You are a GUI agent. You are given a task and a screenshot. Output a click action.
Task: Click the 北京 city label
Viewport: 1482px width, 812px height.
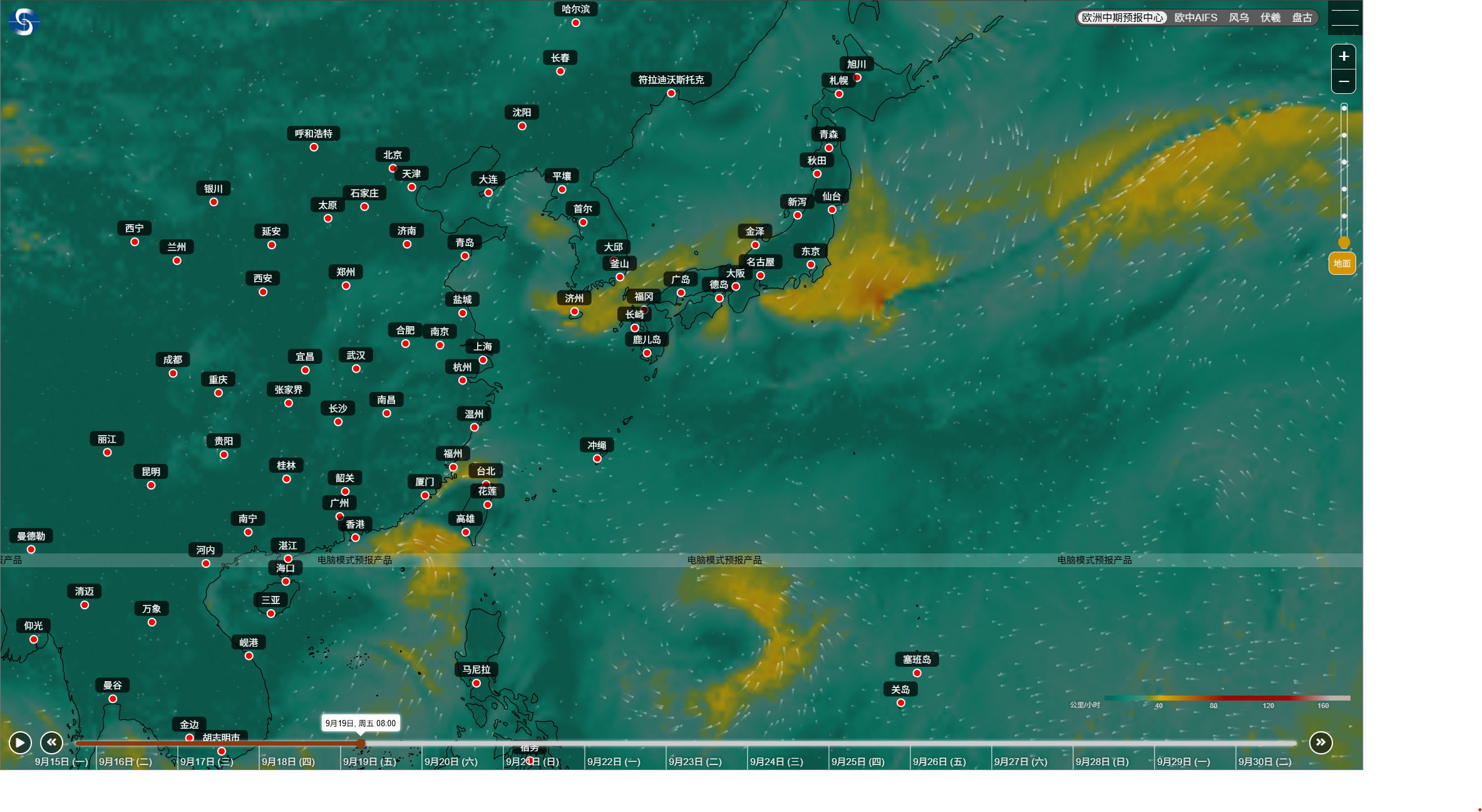(393, 155)
